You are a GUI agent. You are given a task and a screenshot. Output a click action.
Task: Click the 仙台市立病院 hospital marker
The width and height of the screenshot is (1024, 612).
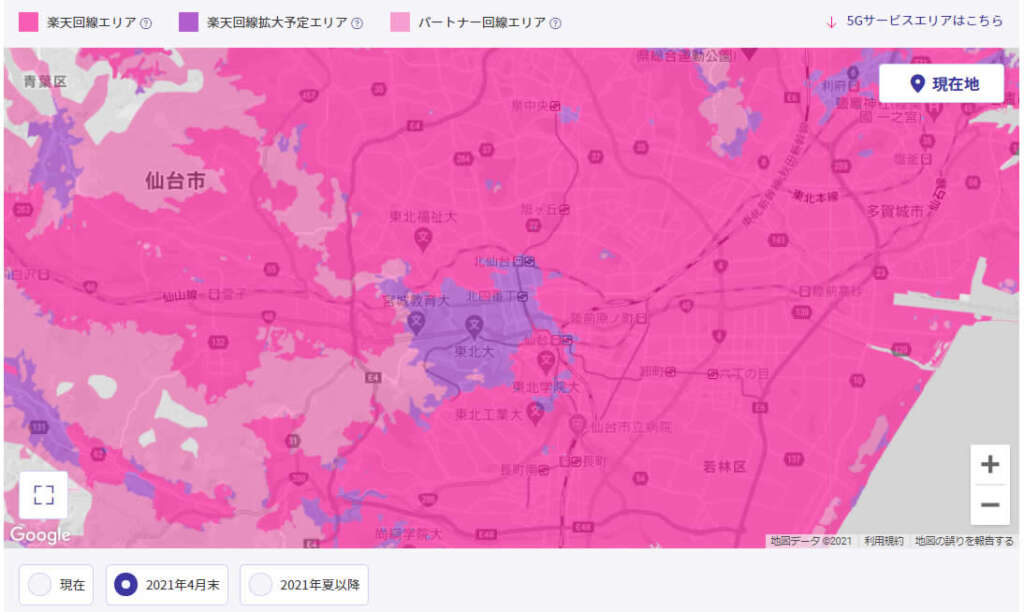pyautogui.click(x=577, y=426)
